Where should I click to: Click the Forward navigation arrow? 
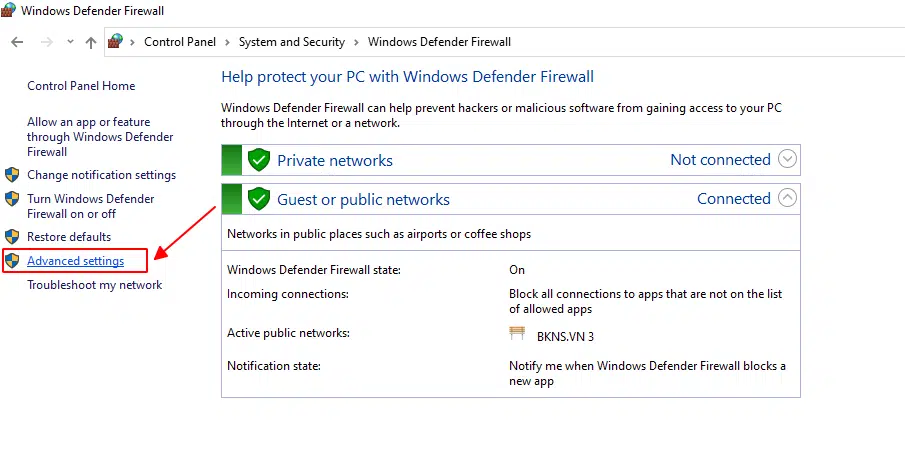coord(46,42)
